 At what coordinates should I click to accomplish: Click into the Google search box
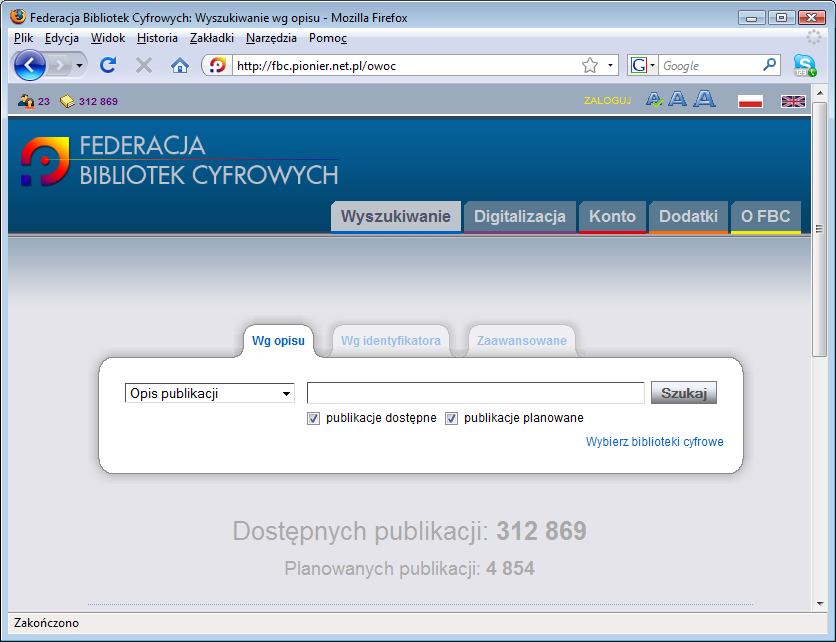[x=711, y=66]
